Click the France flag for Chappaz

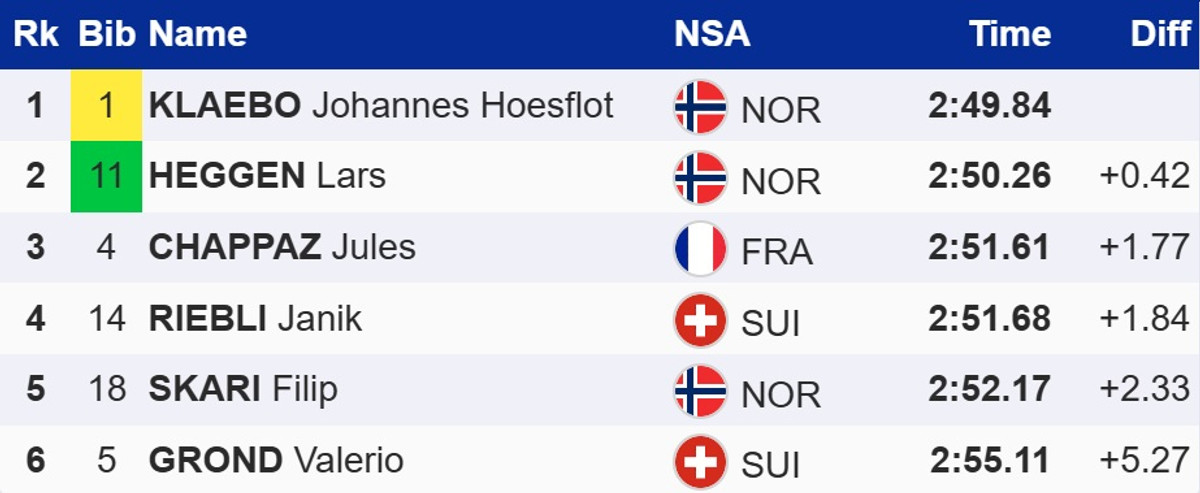pos(700,248)
